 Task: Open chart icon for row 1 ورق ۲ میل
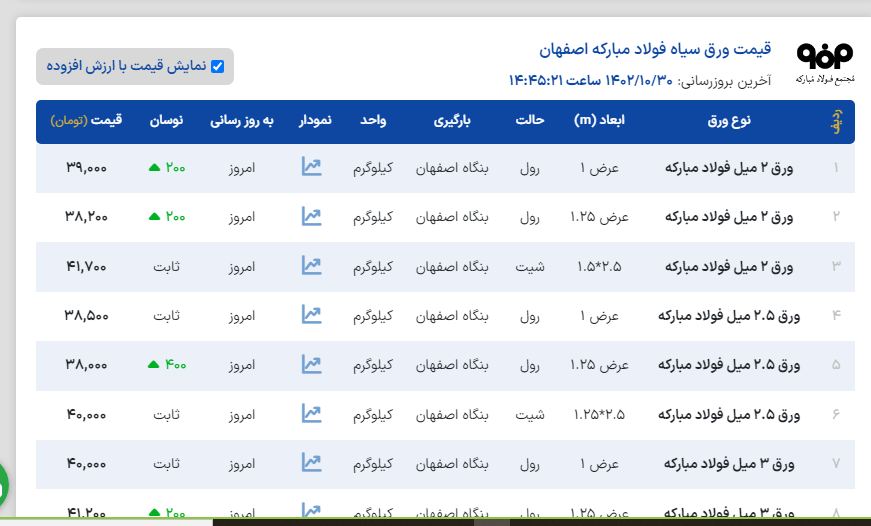(x=311, y=167)
